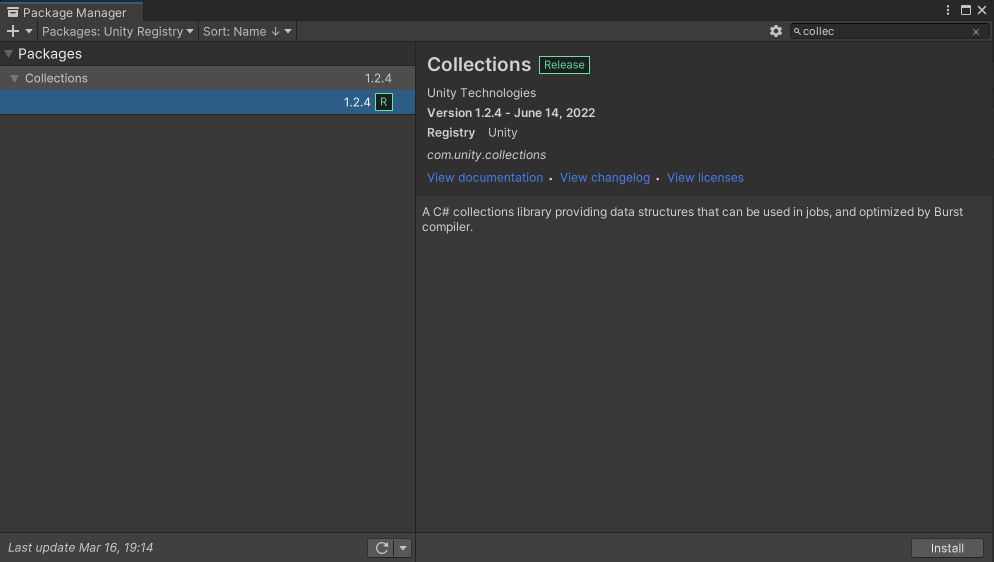Image resolution: width=994 pixels, height=562 pixels.
Task: Click the Registry Unity label
Action: coord(472,133)
